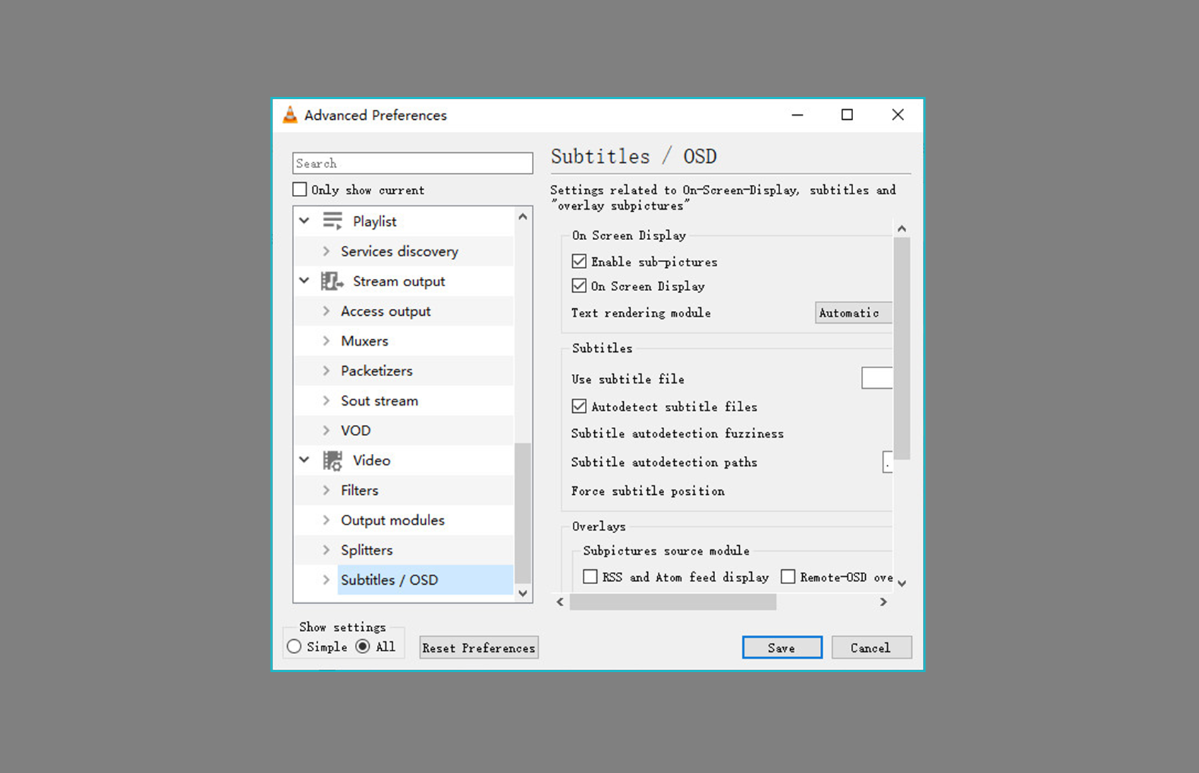Click the horizontal scroll left arrow
This screenshot has width=1199, height=773.
(561, 602)
